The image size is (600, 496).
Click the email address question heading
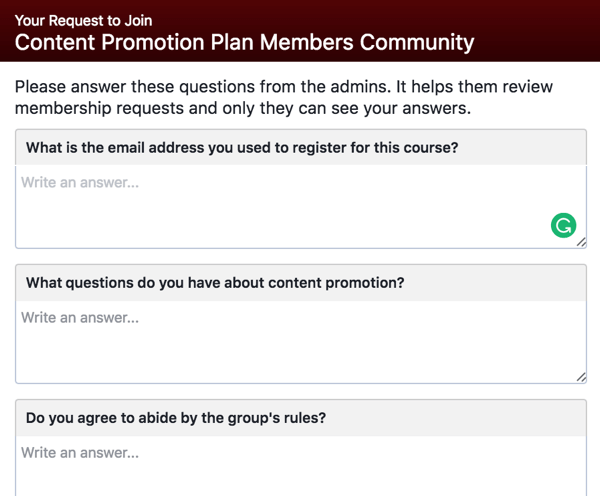pyautogui.click(x=242, y=148)
